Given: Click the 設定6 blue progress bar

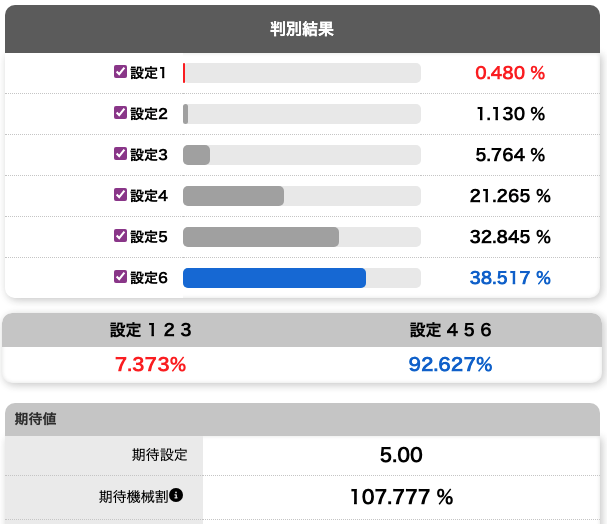Looking at the screenshot, I should point(274,278).
